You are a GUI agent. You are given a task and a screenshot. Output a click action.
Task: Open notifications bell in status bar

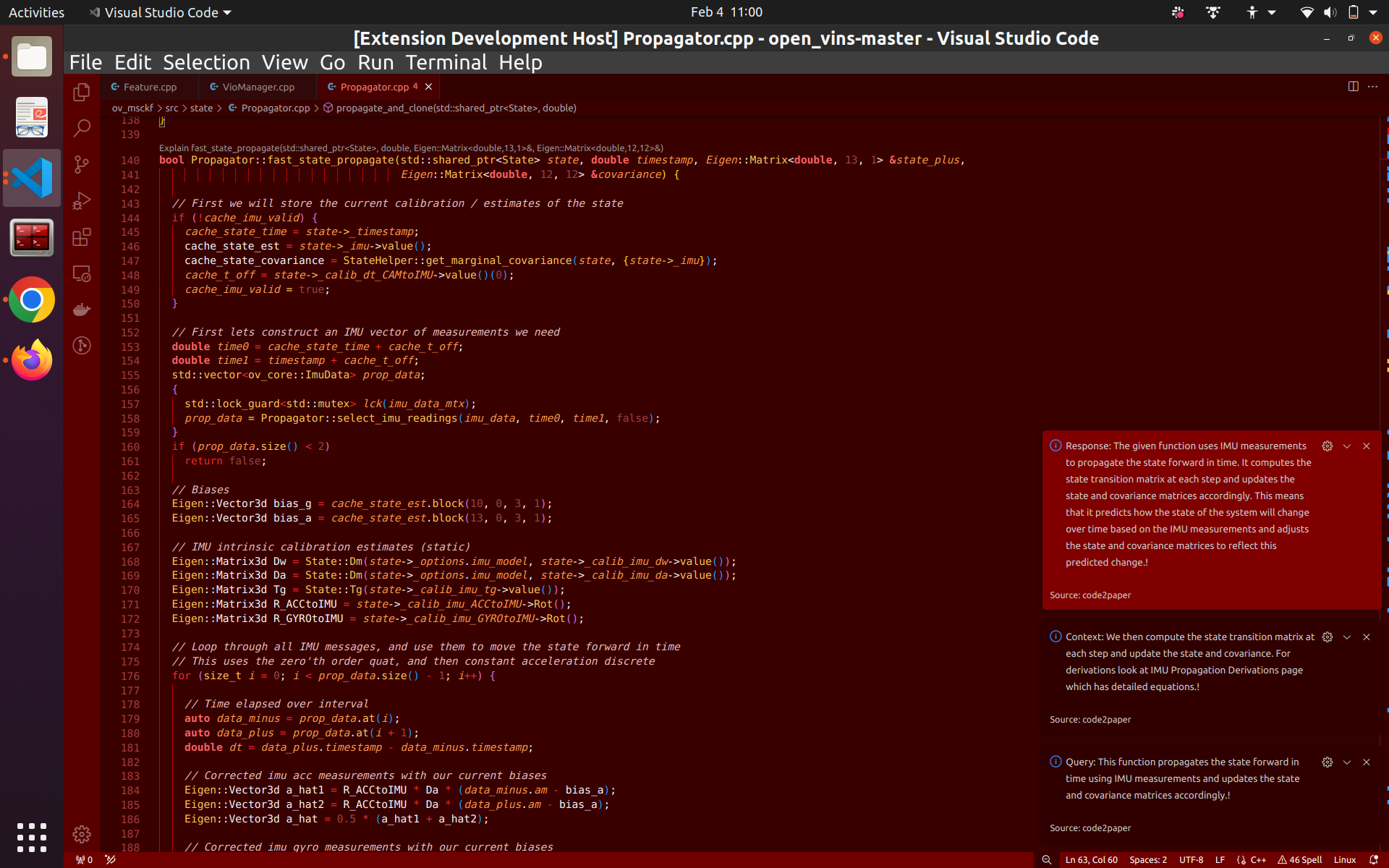click(x=1373, y=859)
